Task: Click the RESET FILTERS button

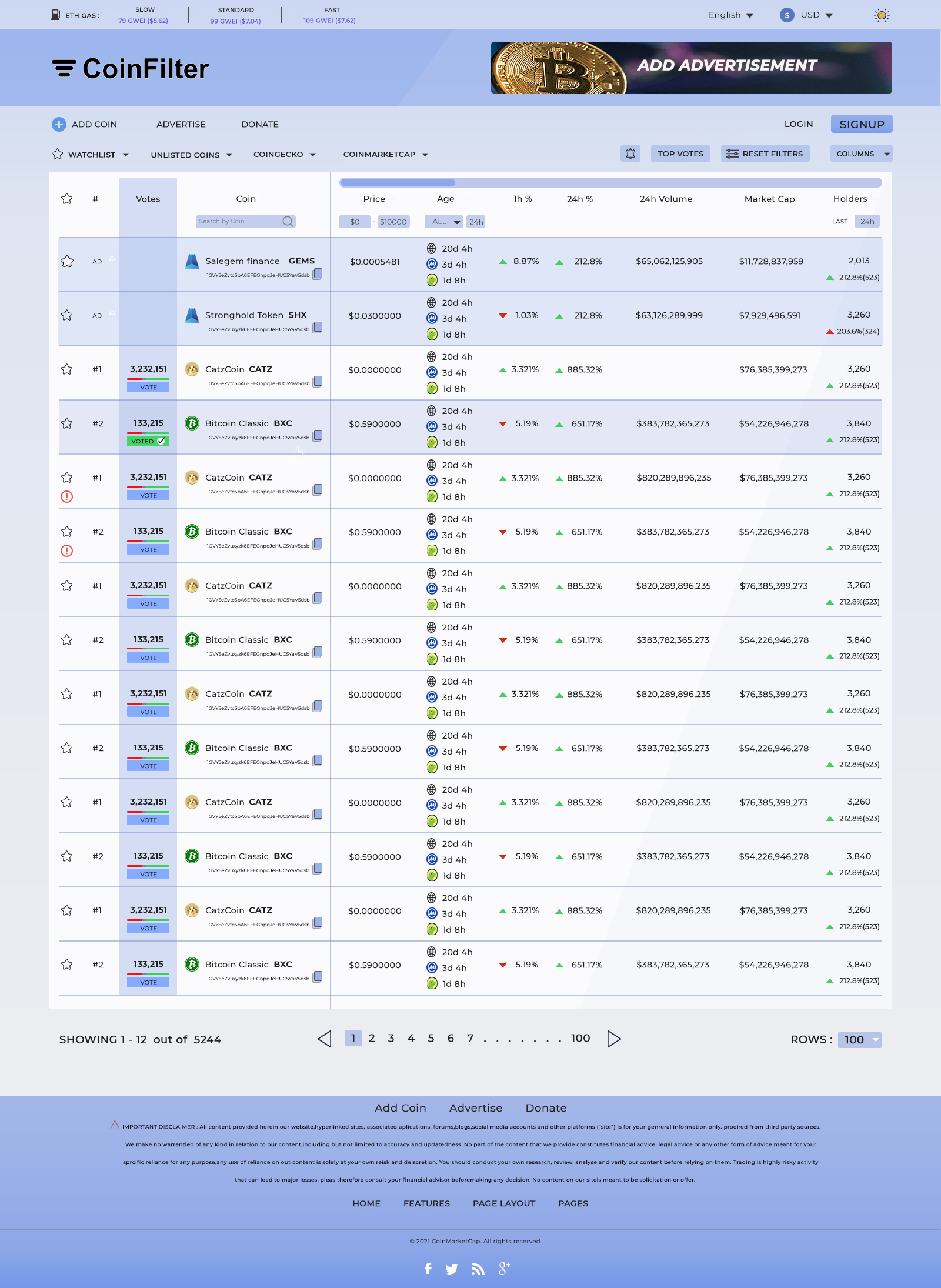Action: (x=765, y=154)
